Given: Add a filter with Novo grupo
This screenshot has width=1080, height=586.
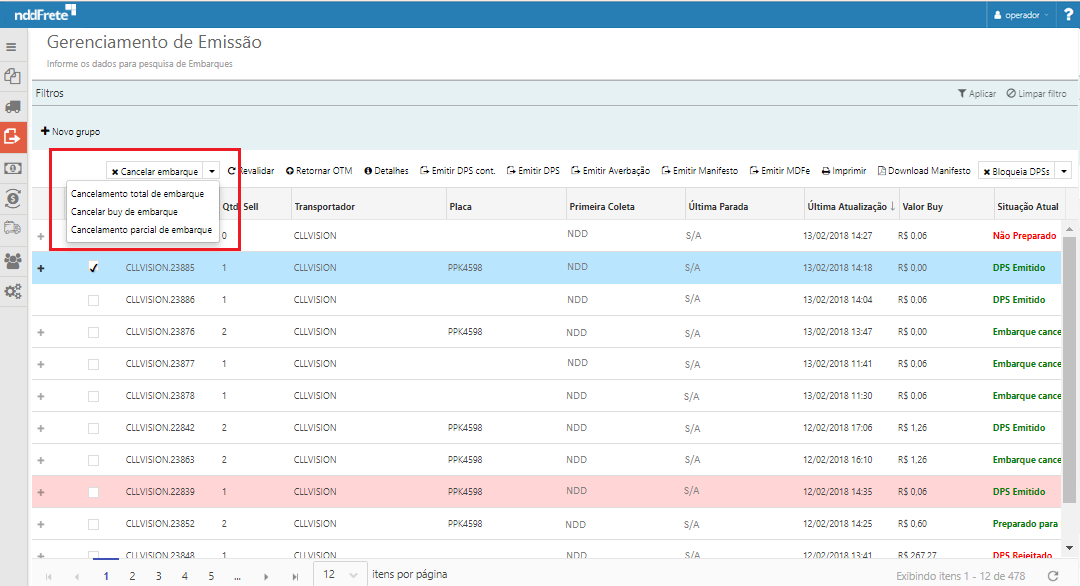Looking at the screenshot, I should [x=70, y=132].
